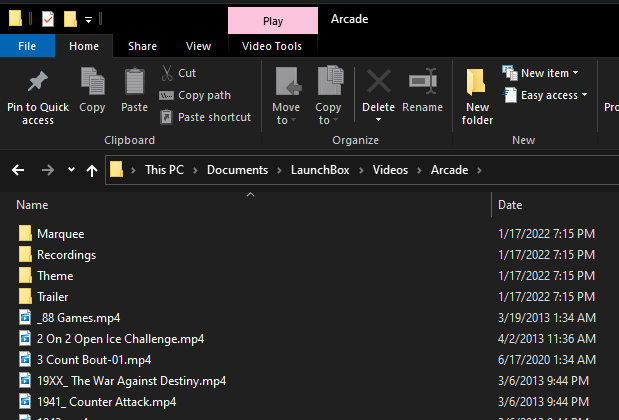
Task: Click Copy path in Clipboard group
Action: 204,95
